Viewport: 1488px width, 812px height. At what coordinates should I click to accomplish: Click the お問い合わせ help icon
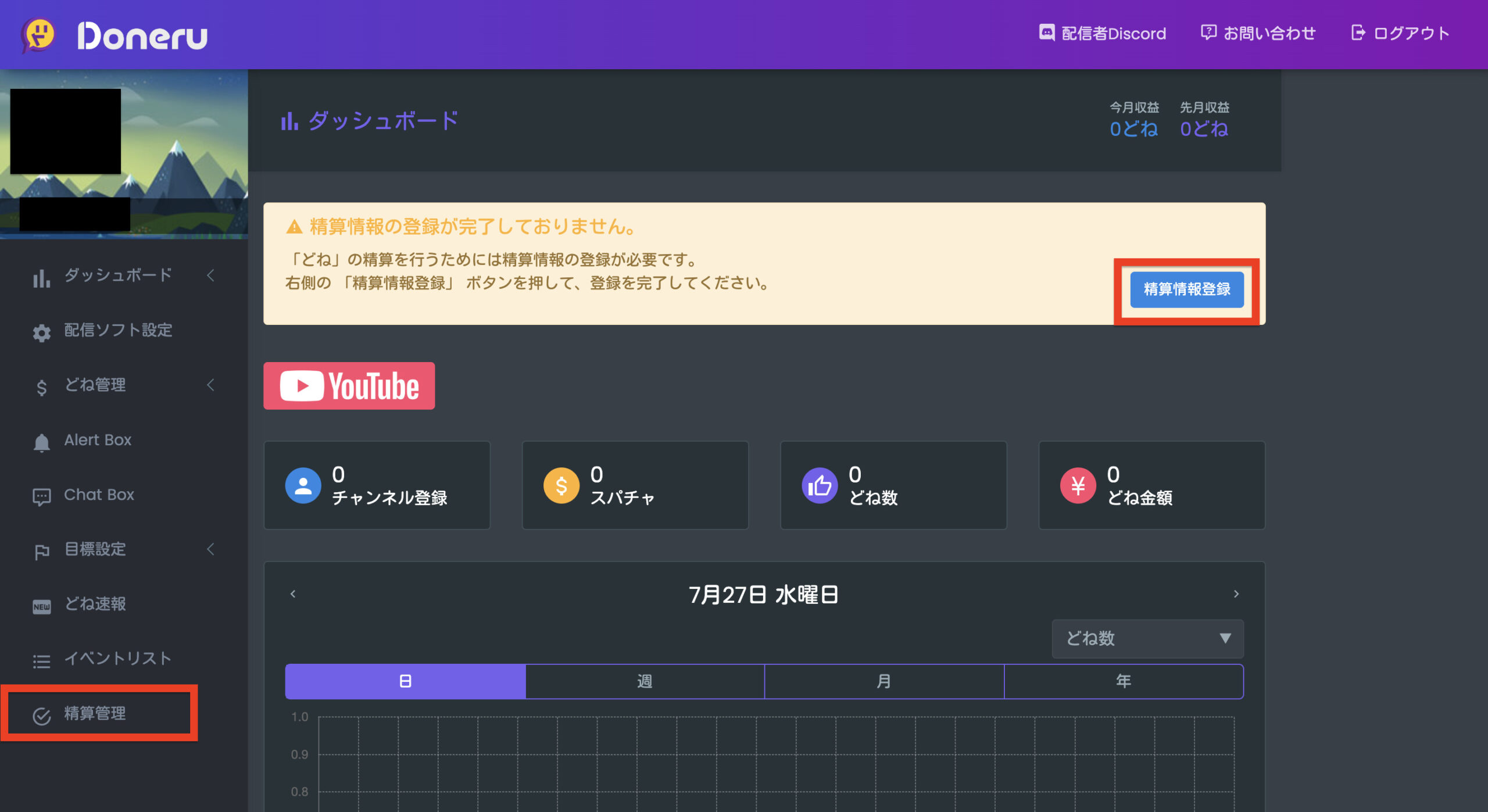[1208, 33]
